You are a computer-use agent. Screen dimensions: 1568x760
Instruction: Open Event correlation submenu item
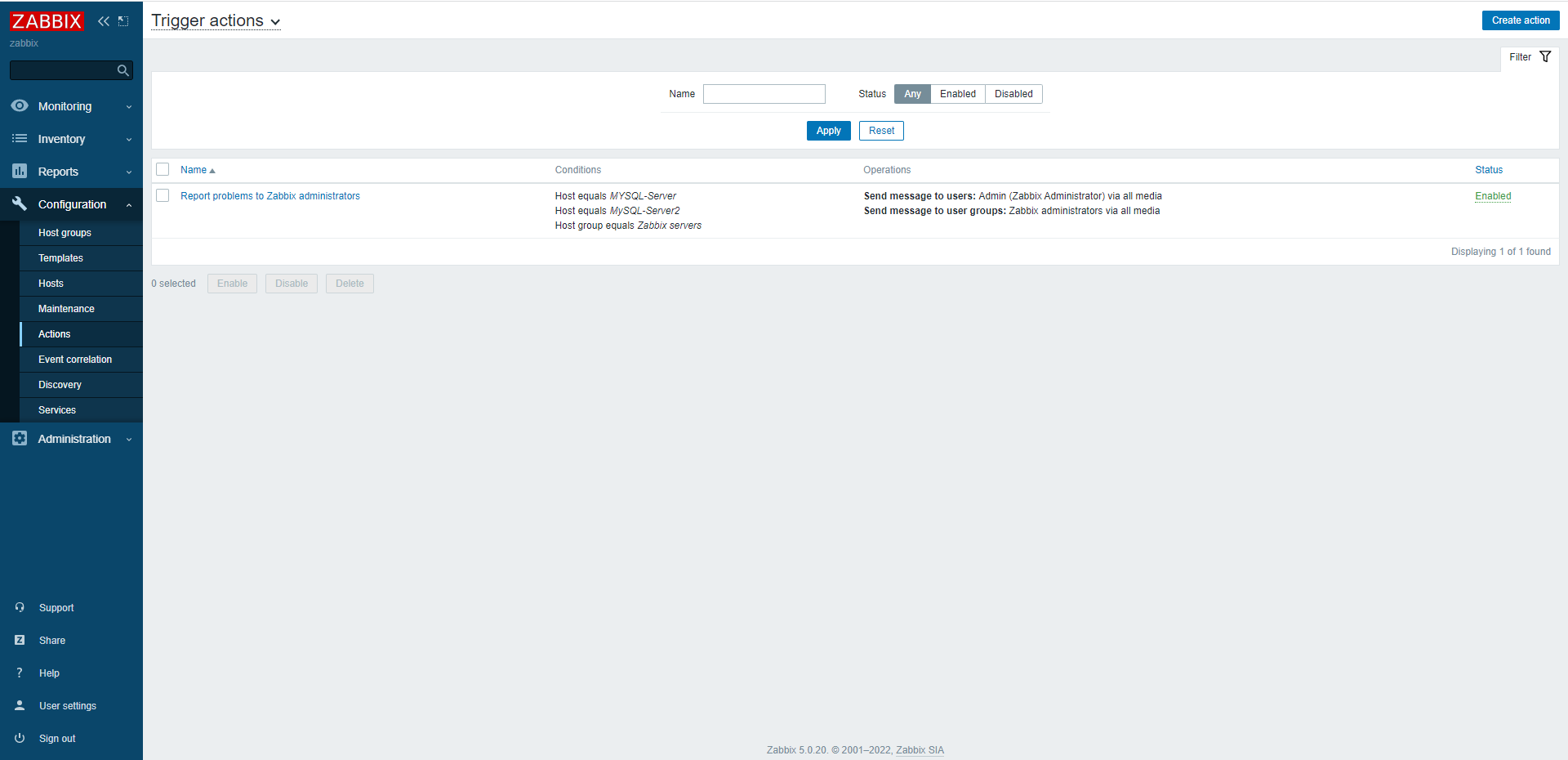coord(81,360)
